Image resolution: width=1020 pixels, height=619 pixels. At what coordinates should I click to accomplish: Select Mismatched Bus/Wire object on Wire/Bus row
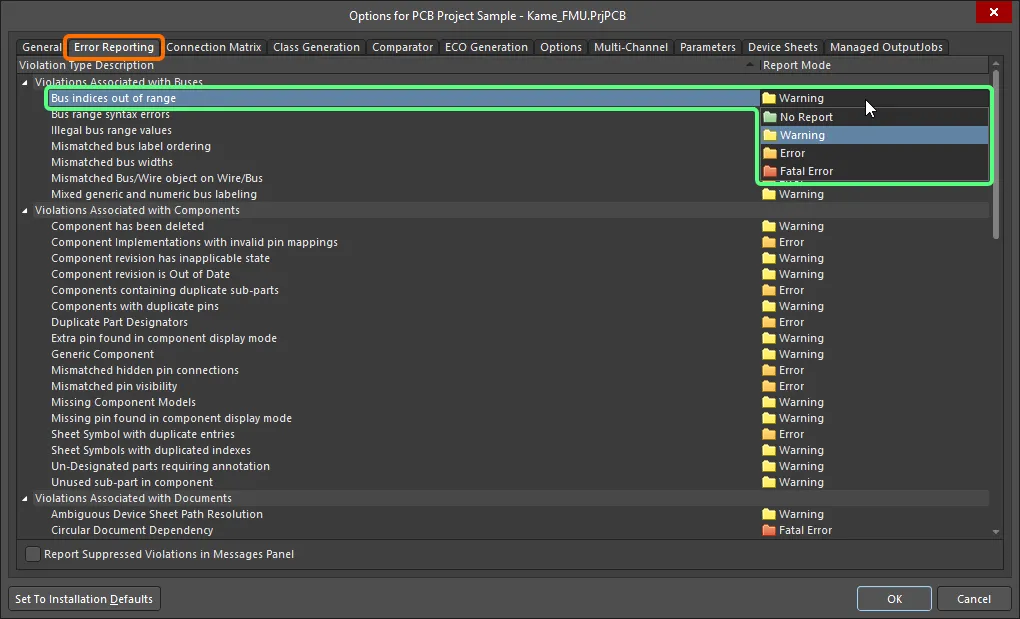pyautogui.click(x=157, y=178)
